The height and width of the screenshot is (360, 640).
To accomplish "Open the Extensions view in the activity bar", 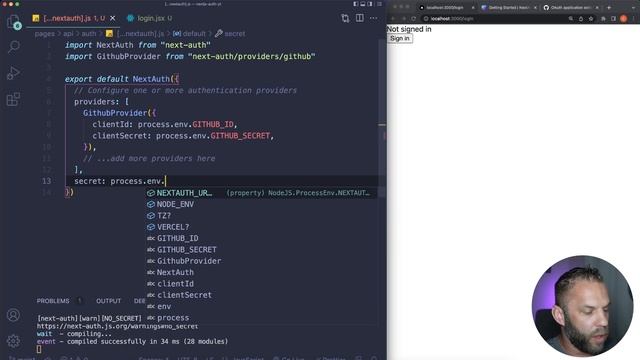I will pos(13,99).
